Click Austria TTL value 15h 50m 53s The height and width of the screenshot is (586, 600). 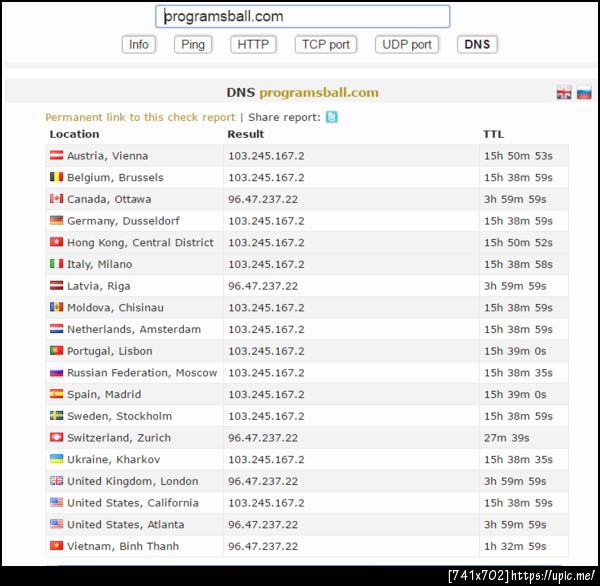point(518,156)
